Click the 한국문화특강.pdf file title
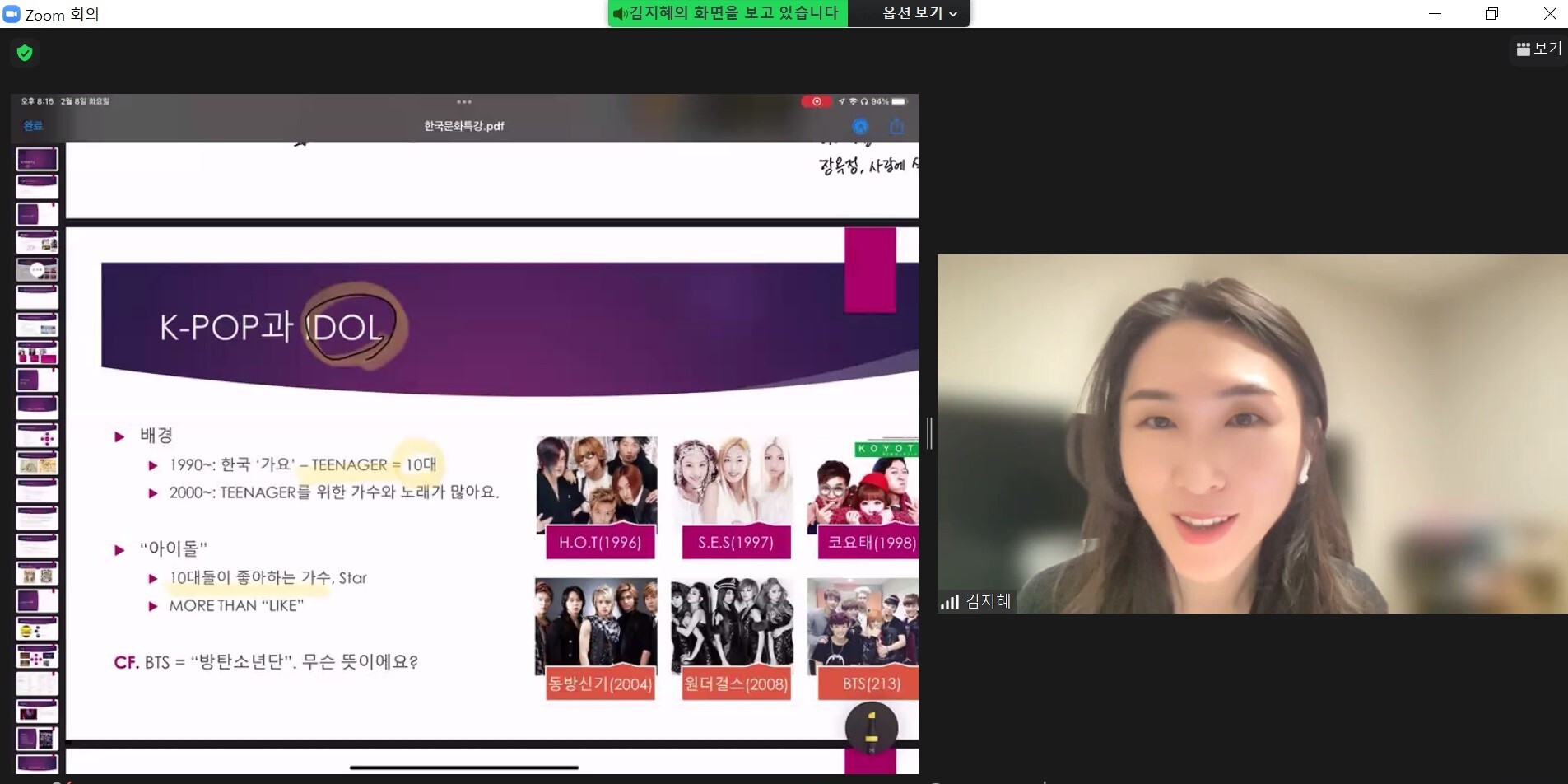1568x784 pixels. click(x=464, y=126)
